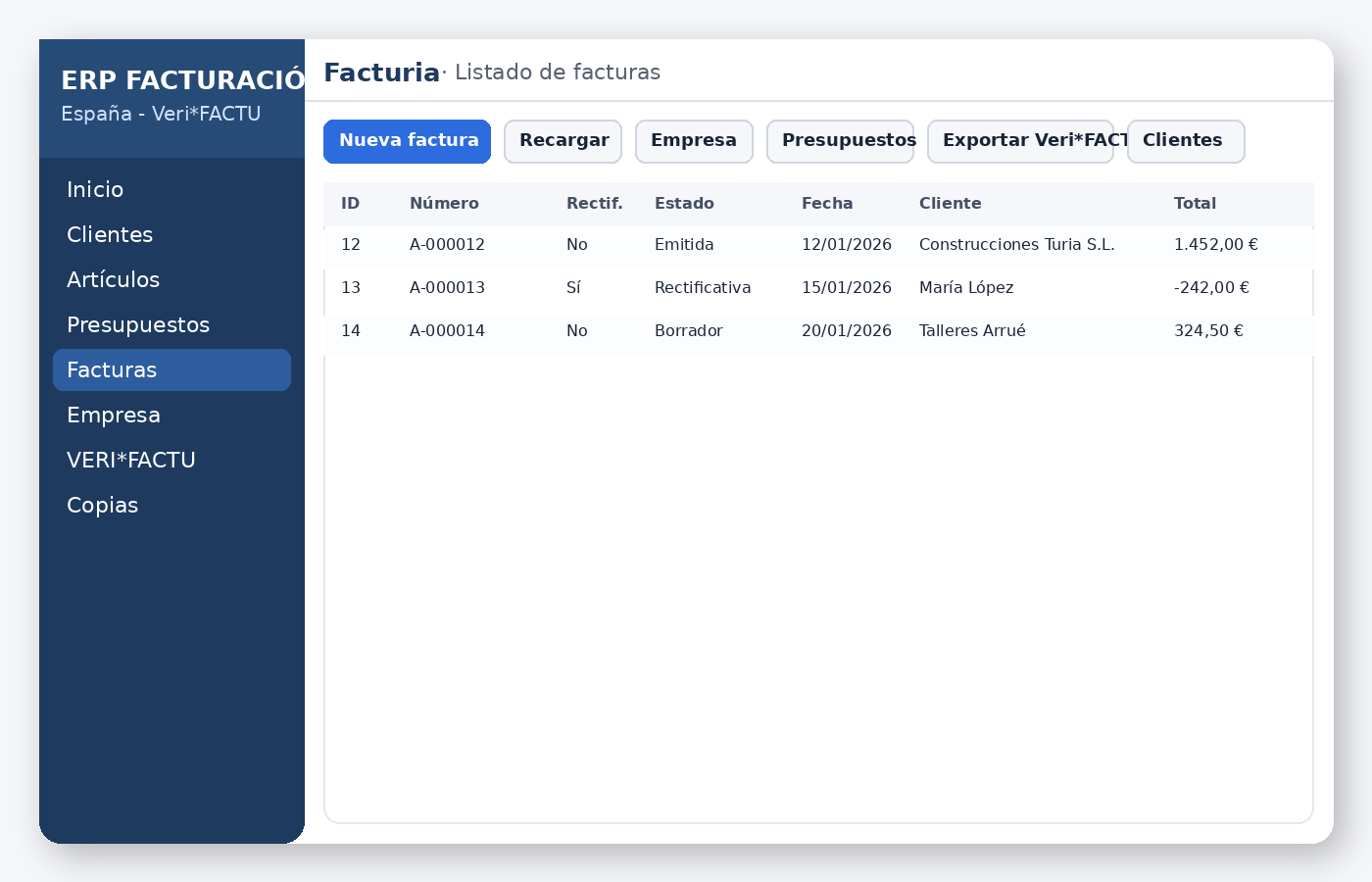Select the Borrador invoice A-000014

coord(686,331)
